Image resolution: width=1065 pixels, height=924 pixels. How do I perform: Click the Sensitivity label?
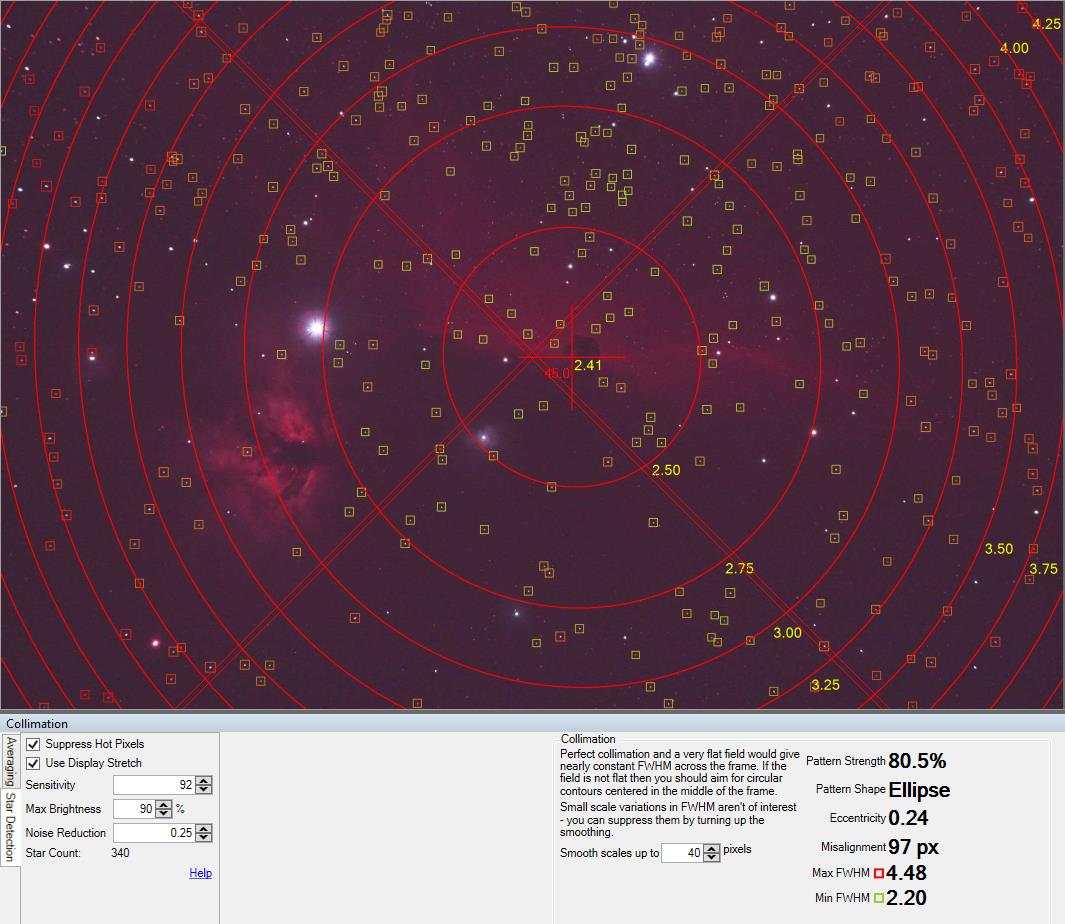pyautogui.click(x=50, y=785)
